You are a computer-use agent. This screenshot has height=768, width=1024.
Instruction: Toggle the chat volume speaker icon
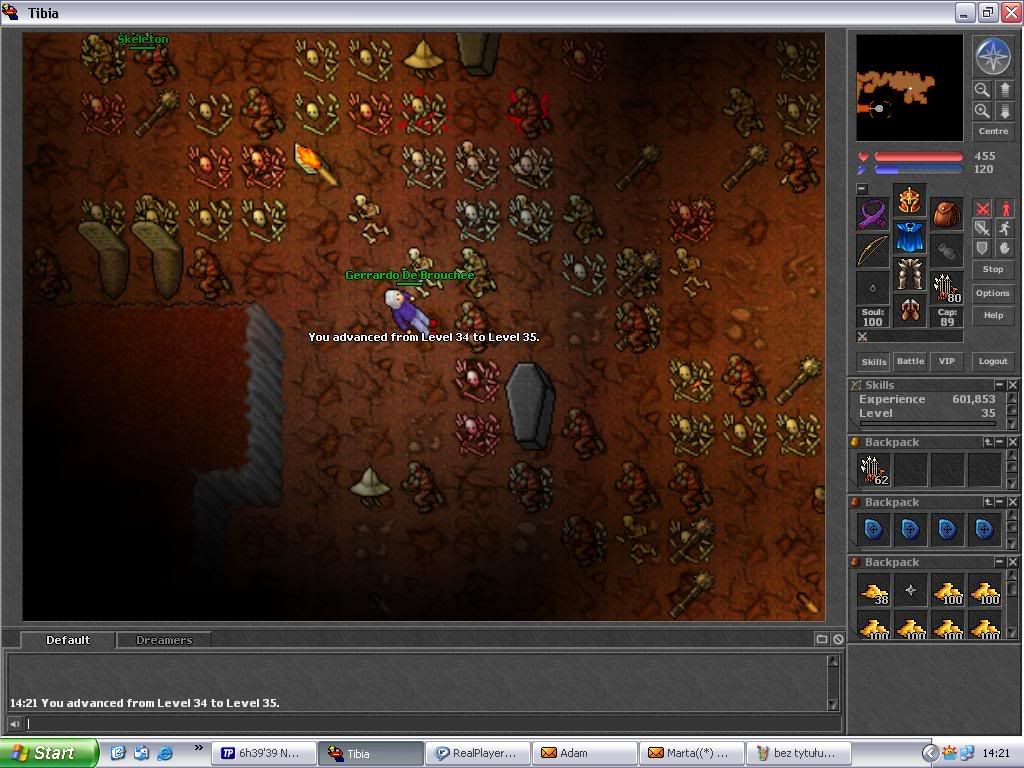point(14,724)
